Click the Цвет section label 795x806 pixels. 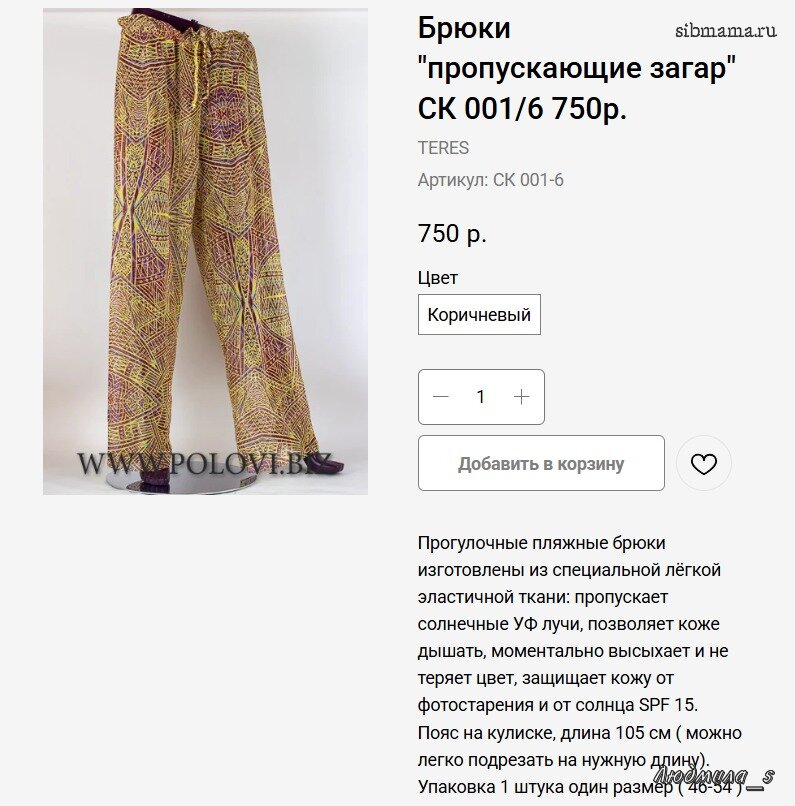[437, 278]
